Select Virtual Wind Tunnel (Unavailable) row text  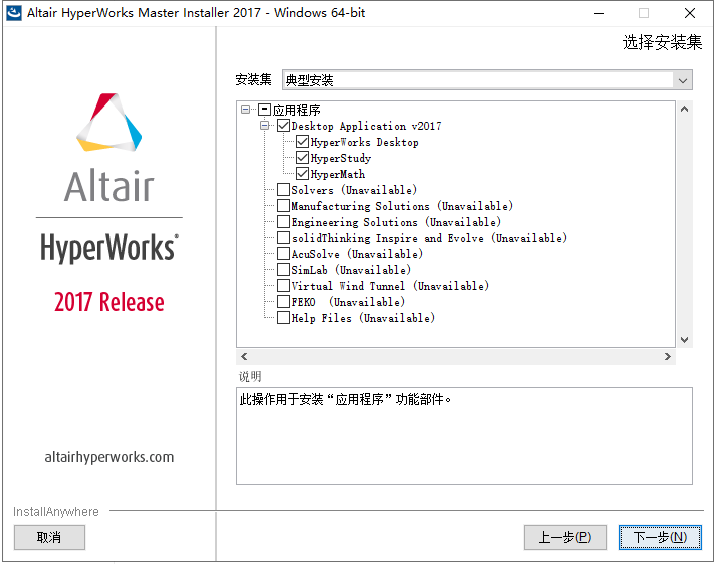(390, 286)
